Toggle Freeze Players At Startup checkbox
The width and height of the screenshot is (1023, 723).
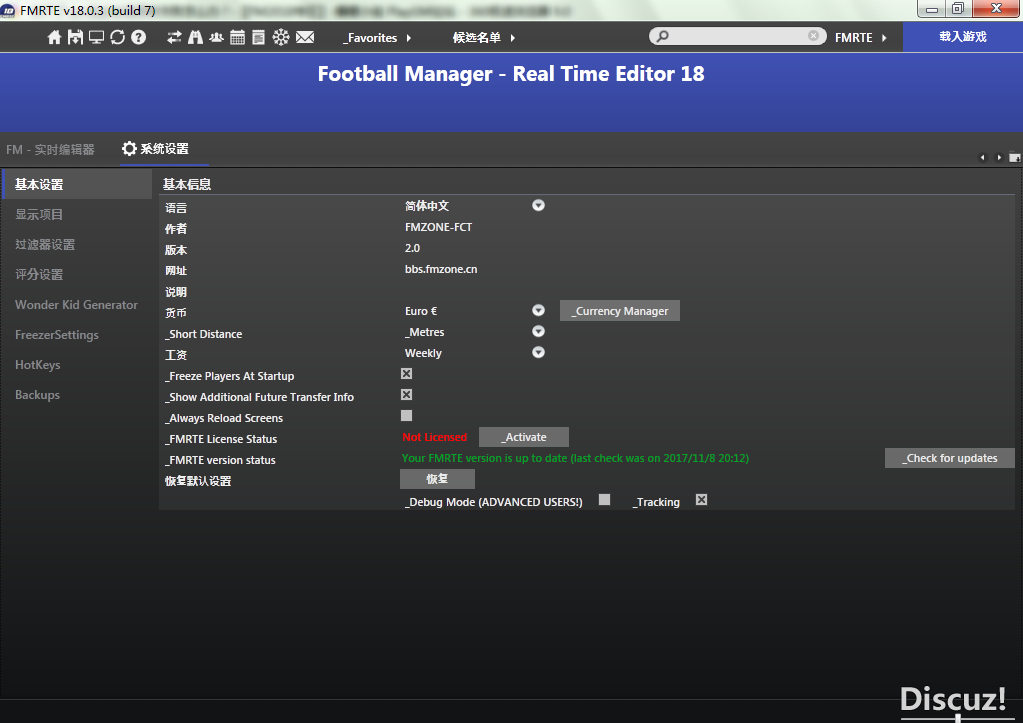point(406,373)
